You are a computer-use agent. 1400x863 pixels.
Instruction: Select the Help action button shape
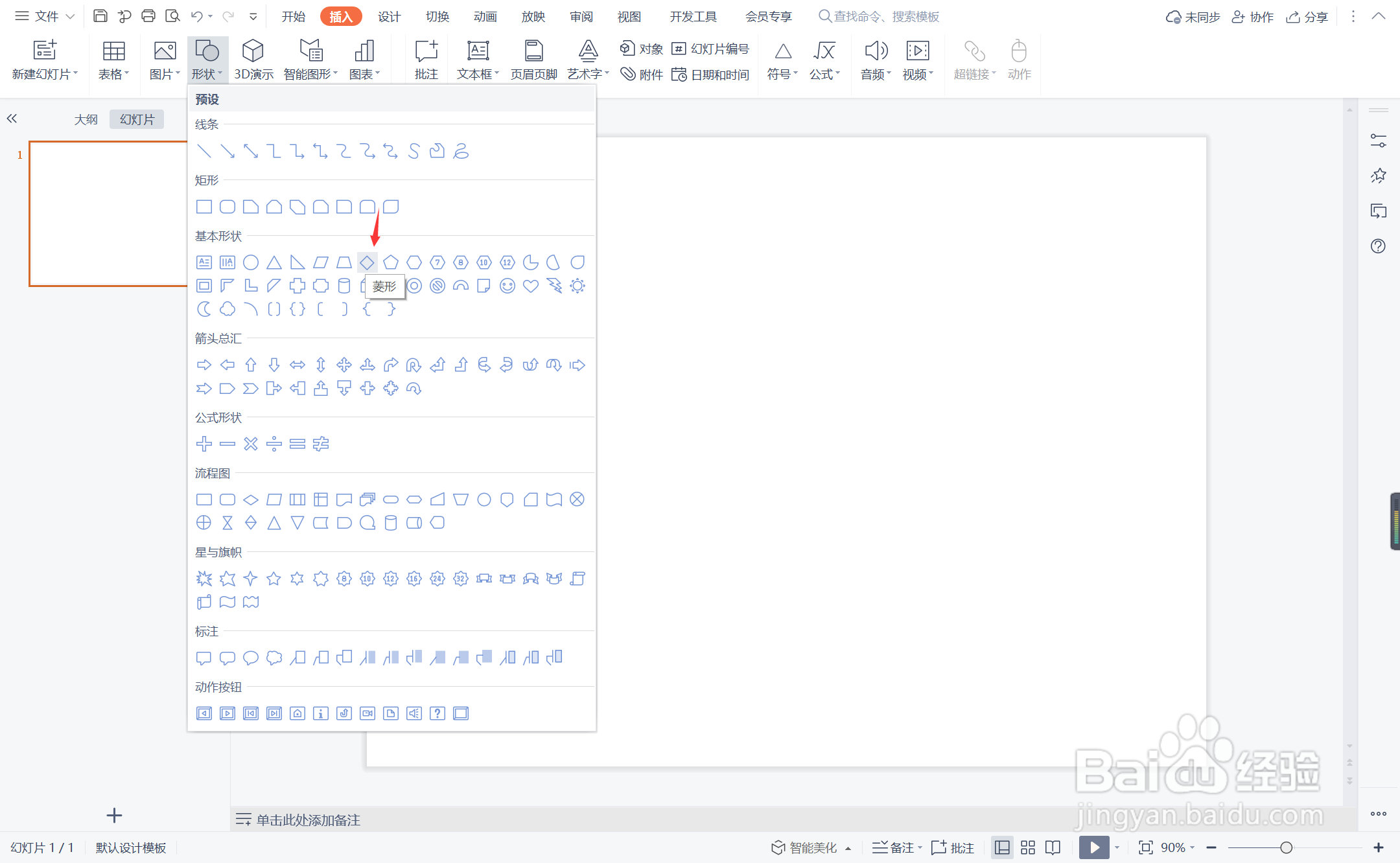pos(437,713)
